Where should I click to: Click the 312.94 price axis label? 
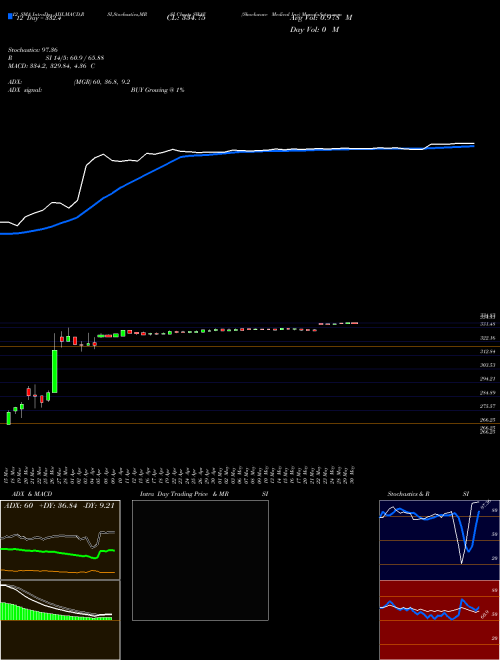pyautogui.click(x=489, y=351)
